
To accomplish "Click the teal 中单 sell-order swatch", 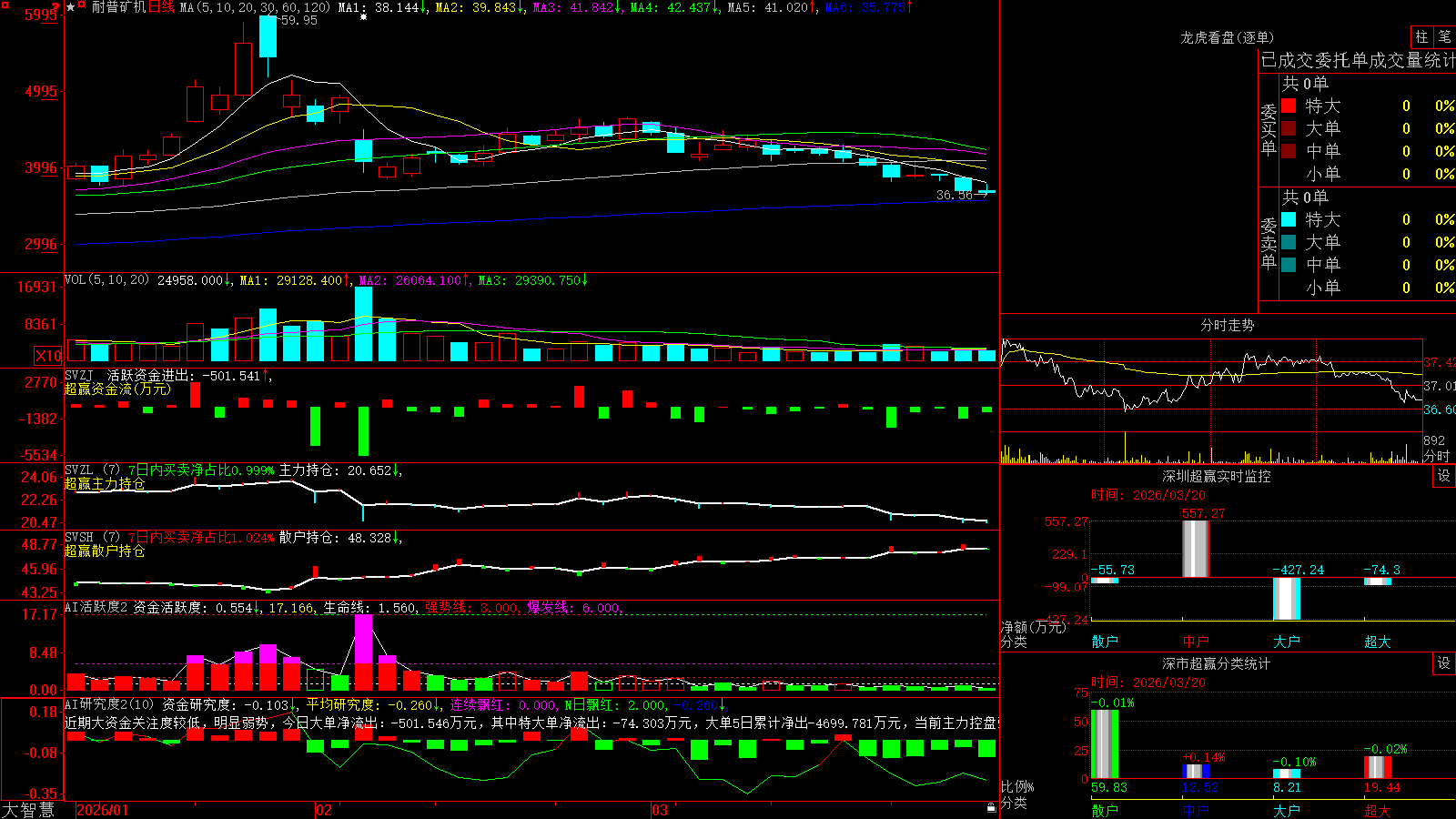I will tap(1289, 265).
